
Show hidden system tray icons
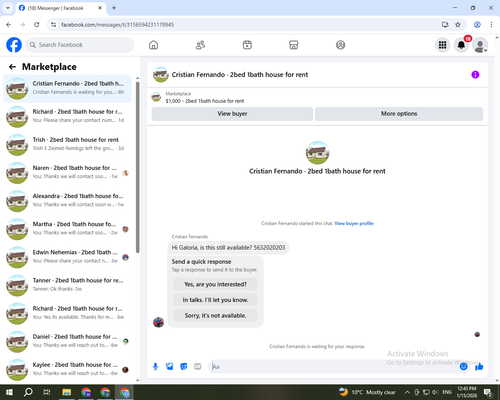407,392
